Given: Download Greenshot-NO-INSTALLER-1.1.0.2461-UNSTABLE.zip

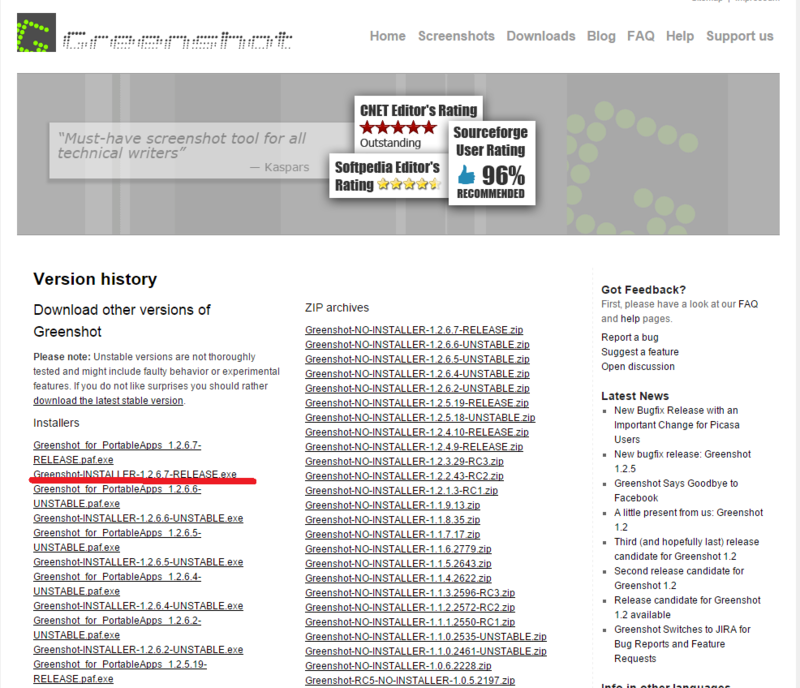Looking at the screenshot, I should coord(426,651).
